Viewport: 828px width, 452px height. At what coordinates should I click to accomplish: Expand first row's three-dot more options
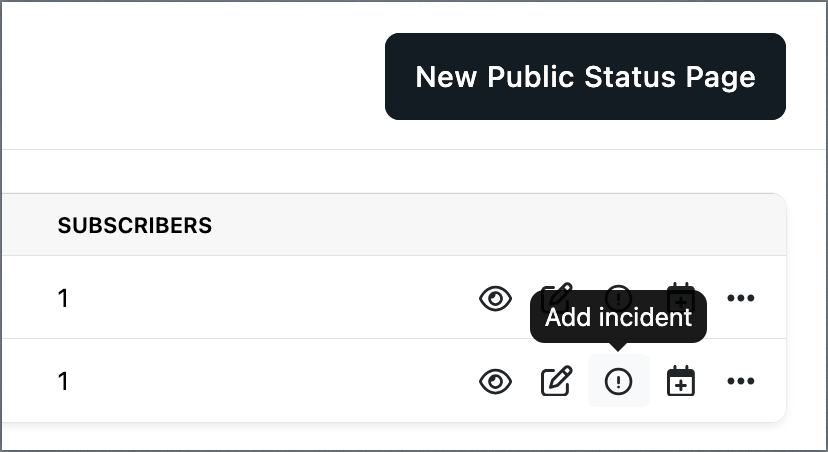(x=740, y=298)
